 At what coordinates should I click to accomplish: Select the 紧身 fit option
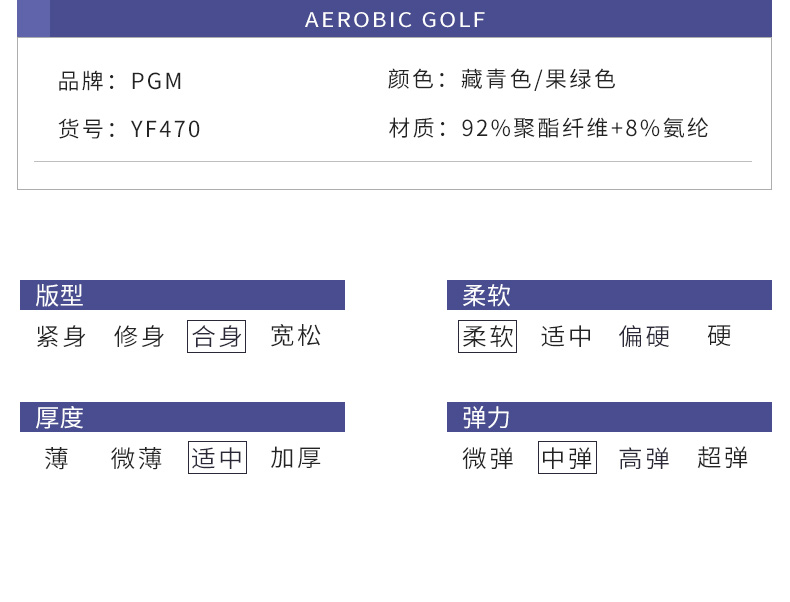61,336
